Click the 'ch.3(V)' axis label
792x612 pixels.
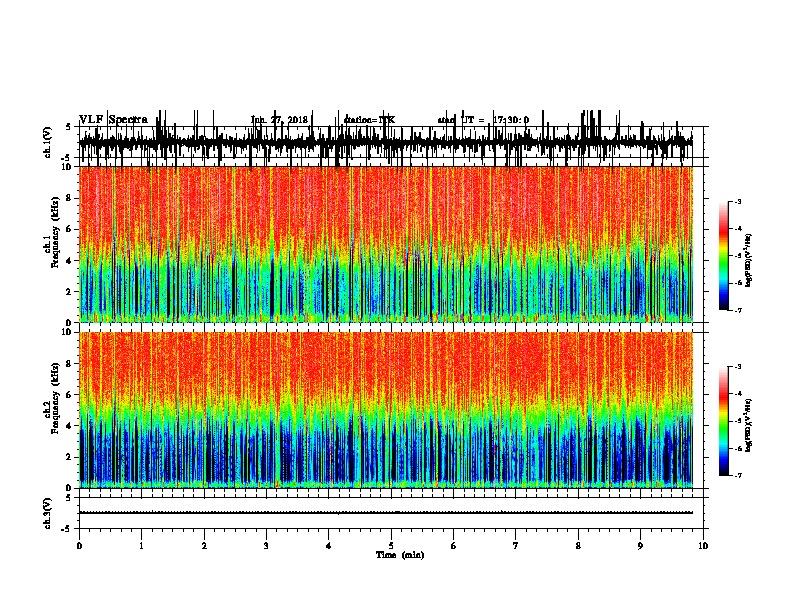coord(48,513)
